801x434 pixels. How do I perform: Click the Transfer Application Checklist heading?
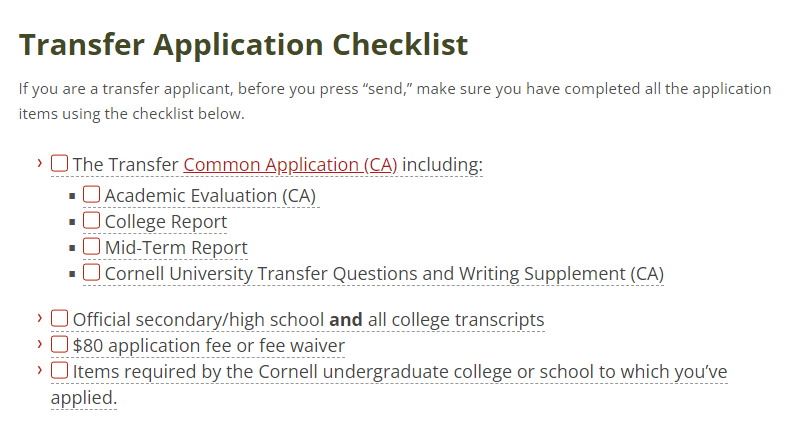pyautogui.click(x=243, y=44)
